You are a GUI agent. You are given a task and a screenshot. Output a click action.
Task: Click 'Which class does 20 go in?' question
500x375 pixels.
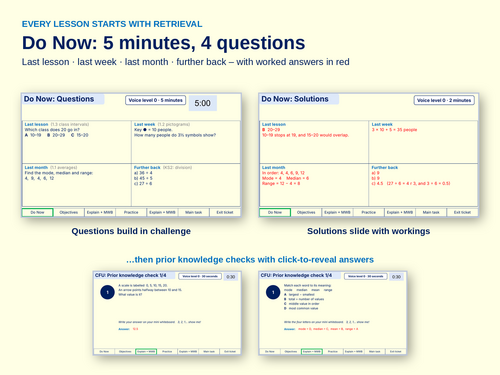coord(52,130)
